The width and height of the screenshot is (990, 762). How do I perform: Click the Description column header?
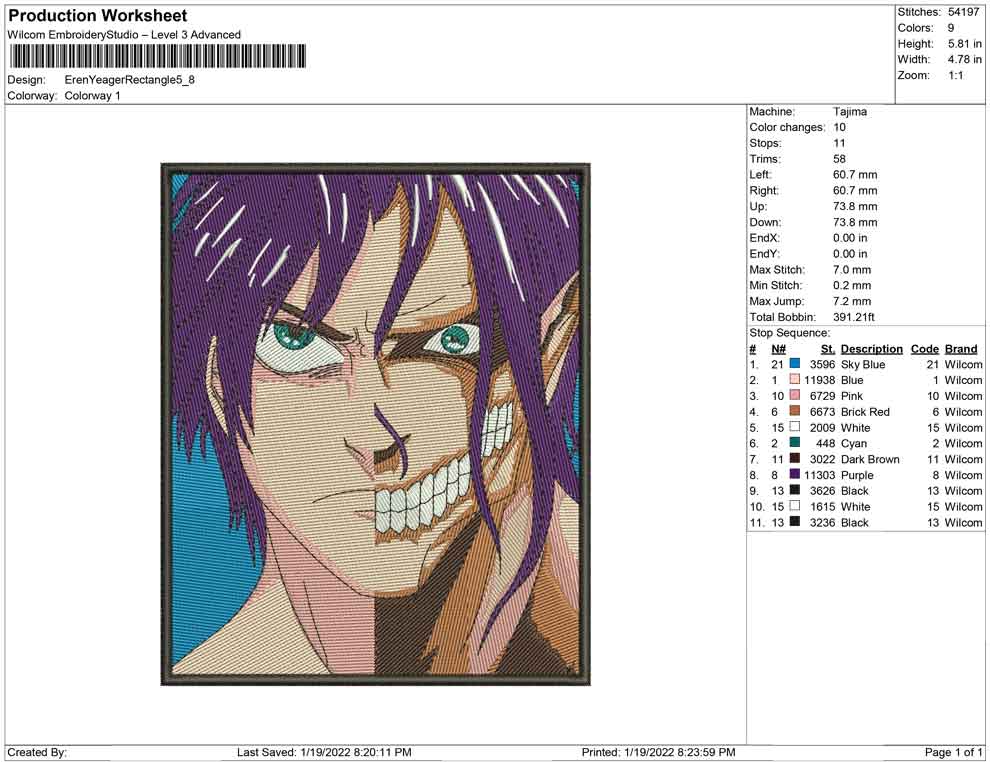click(x=871, y=348)
